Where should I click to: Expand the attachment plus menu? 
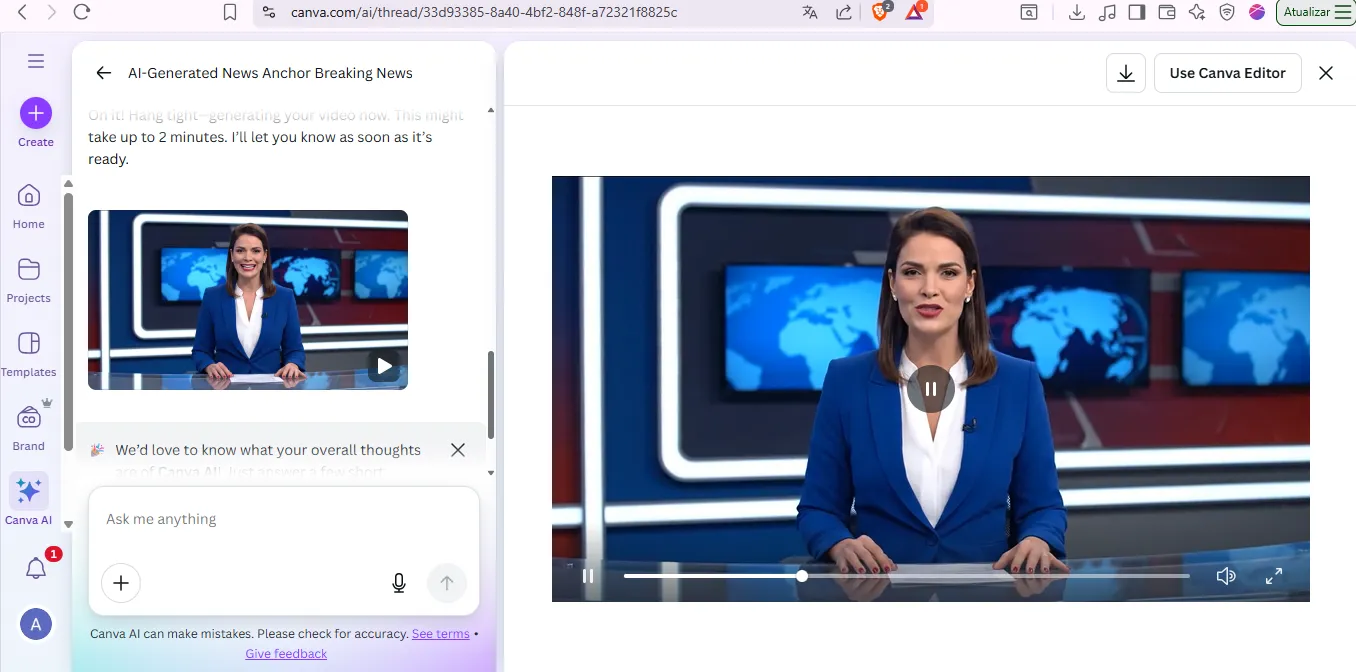(x=121, y=583)
